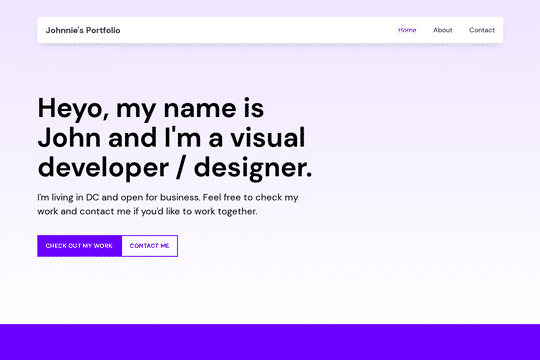
Task: Click the solid purple band at the bottom
Action: click(270, 342)
